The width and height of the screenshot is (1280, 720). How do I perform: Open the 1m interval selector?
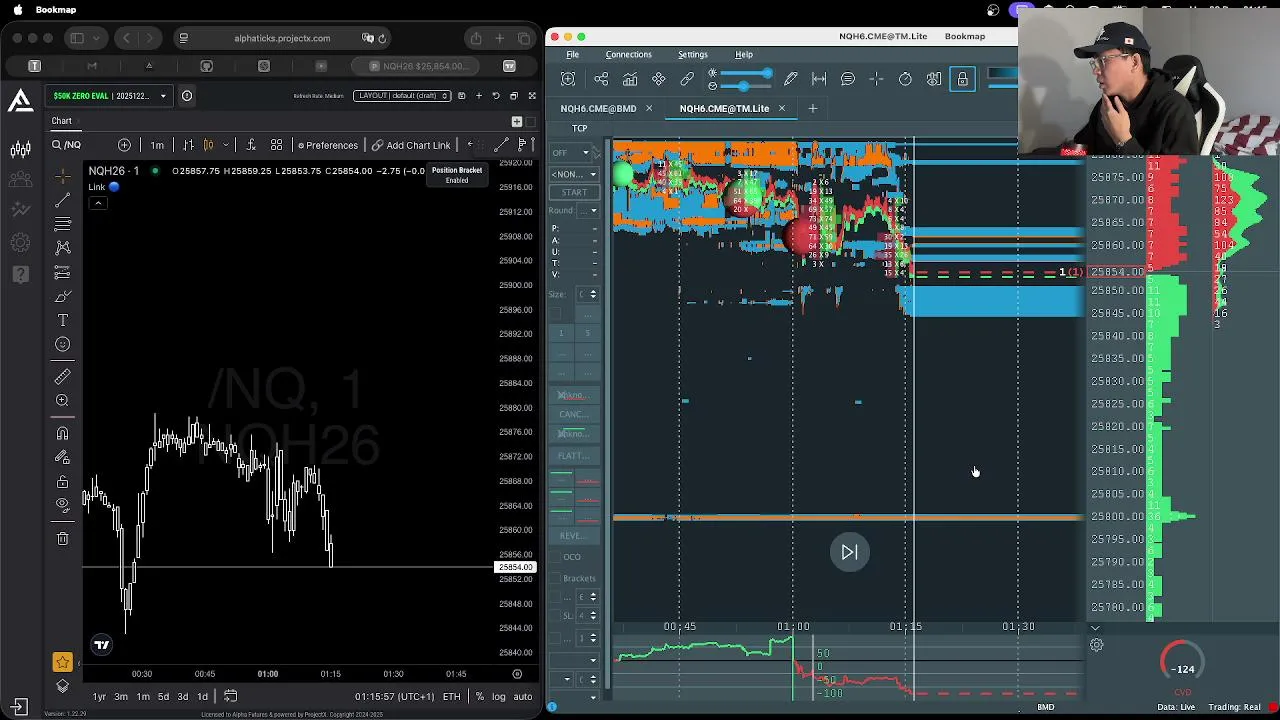pos(157,145)
